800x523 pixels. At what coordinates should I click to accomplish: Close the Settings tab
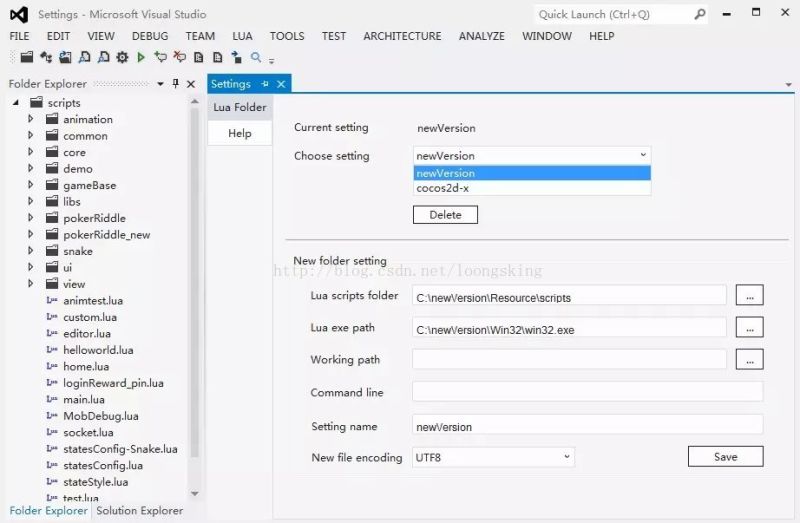click(x=281, y=84)
